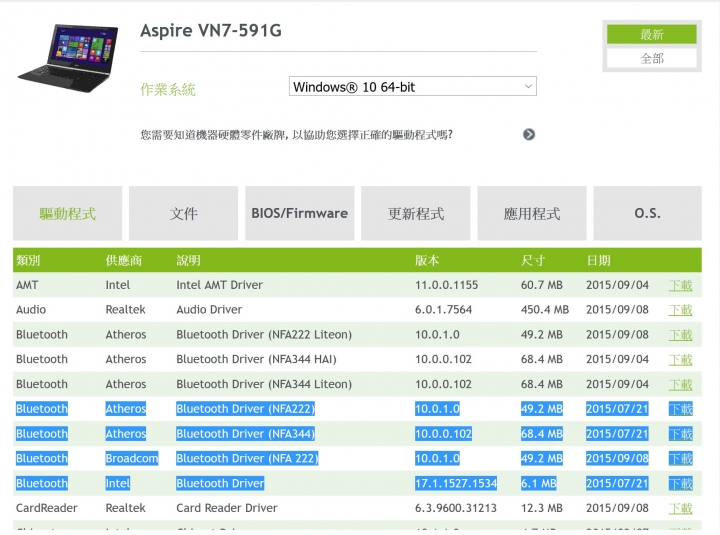Click version 6.0.1.7564 cell
This screenshot has height=535, width=720.
coord(443,310)
